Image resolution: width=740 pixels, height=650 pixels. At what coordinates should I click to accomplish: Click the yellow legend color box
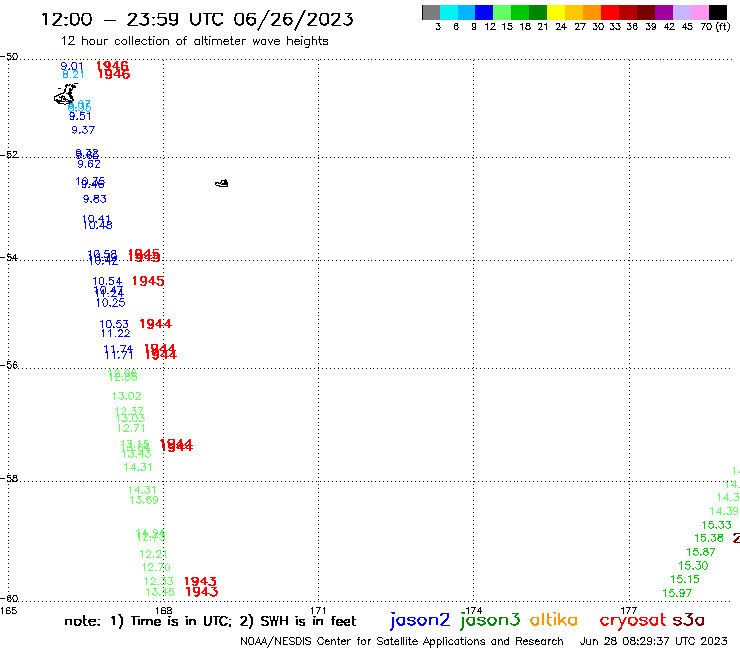(x=556, y=12)
